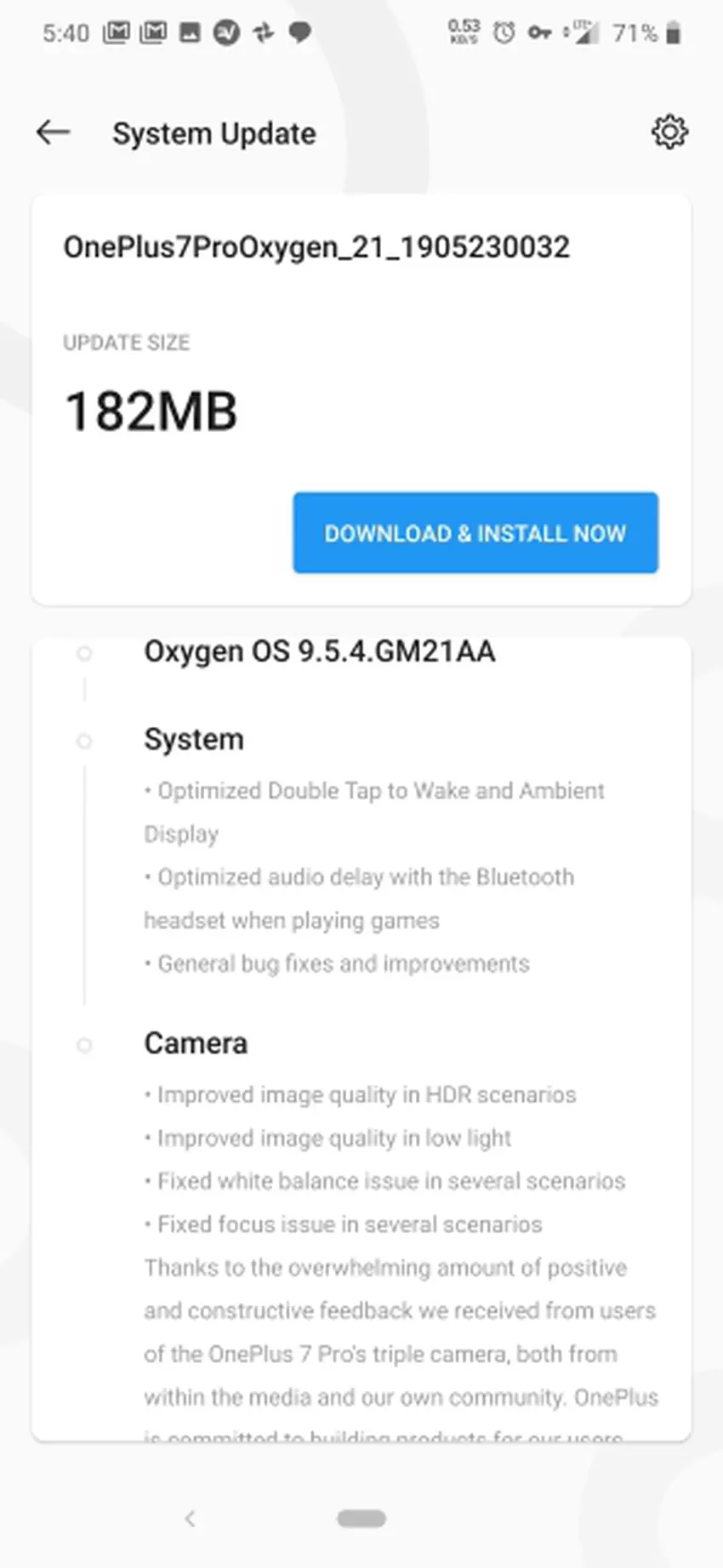Screen dimensions: 723x1568
Task: Tap the pinwheel notification icon
Action: coord(263,33)
